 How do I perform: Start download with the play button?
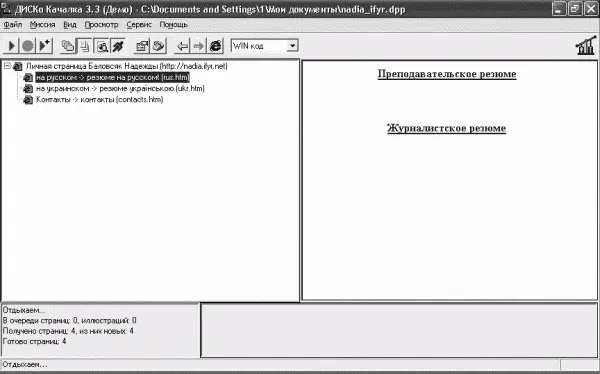11,46
